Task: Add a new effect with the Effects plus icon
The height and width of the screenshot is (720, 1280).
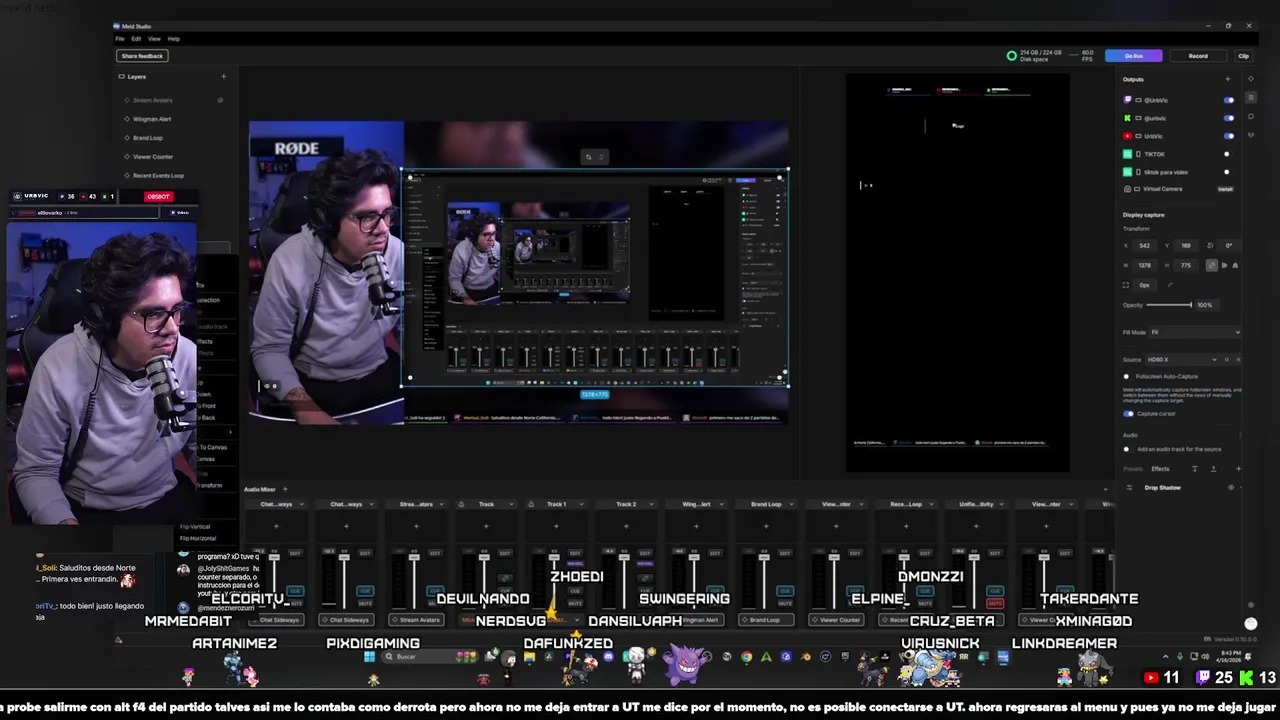Action: pyautogui.click(x=1239, y=468)
